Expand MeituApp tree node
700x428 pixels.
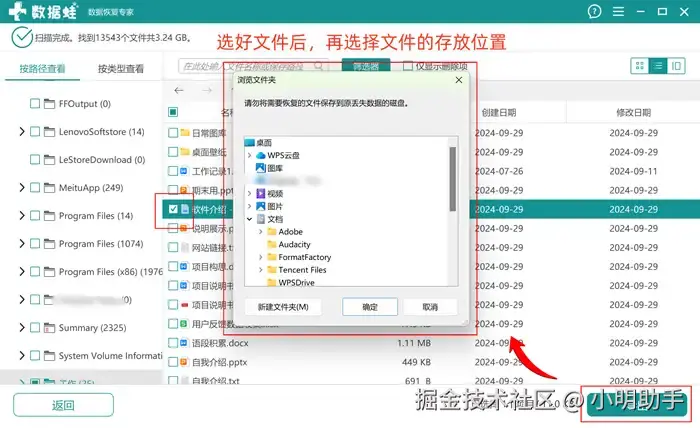pyautogui.click(x=21, y=187)
